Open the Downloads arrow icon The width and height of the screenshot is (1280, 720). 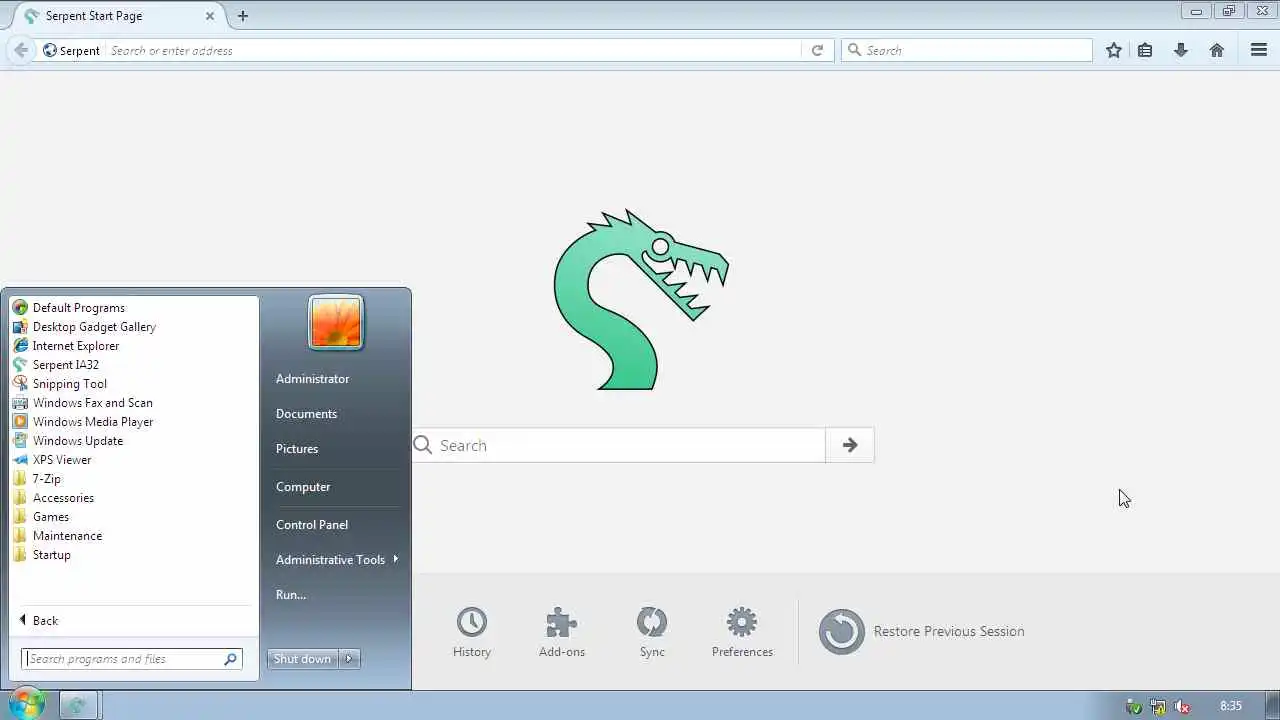1181,50
